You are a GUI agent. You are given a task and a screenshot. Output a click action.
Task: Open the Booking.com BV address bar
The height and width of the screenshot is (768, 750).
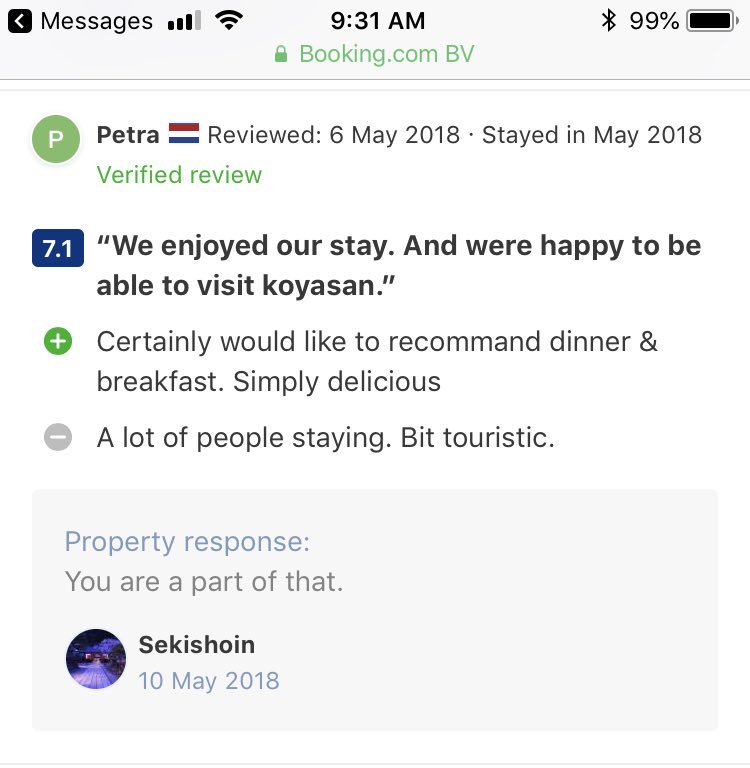(375, 54)
